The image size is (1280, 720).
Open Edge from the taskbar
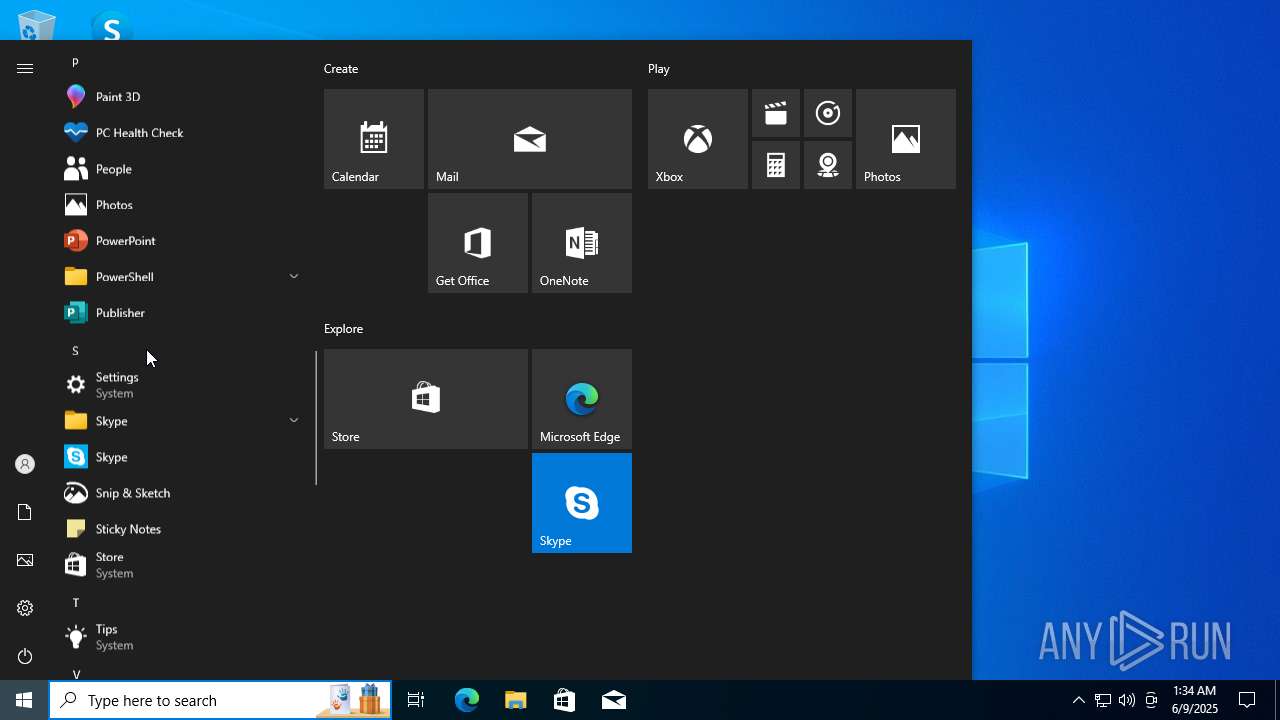click(467, 700)
